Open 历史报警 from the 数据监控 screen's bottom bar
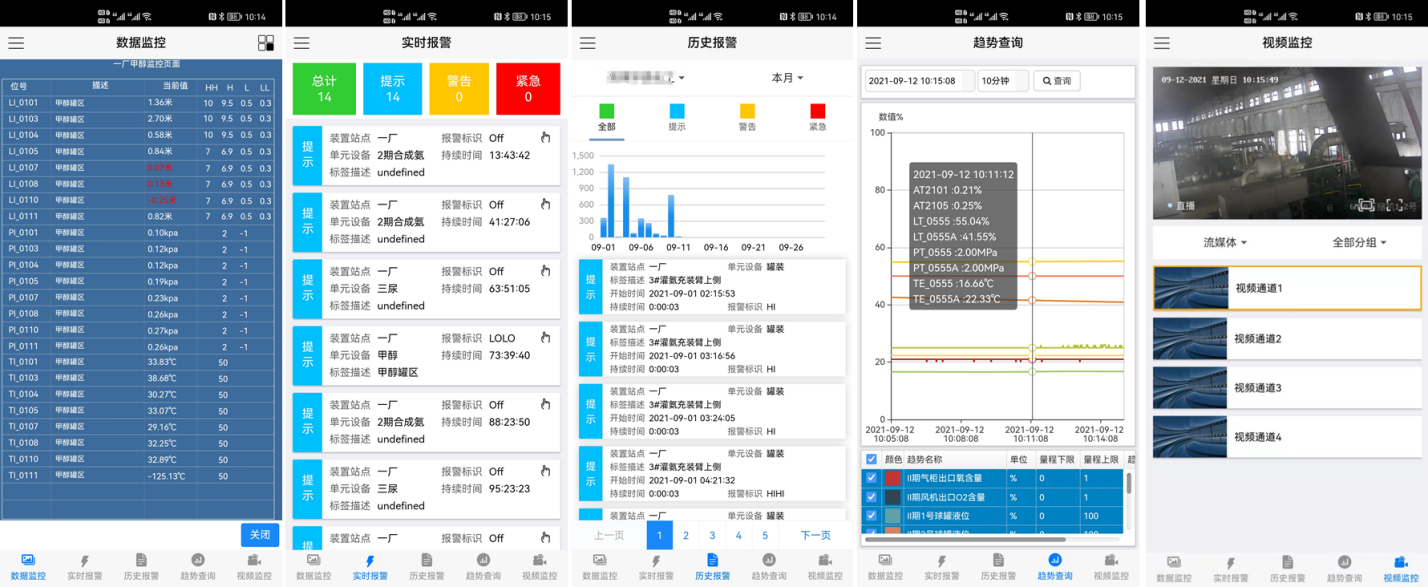1428x587 pixels. [x=141, y=567]
